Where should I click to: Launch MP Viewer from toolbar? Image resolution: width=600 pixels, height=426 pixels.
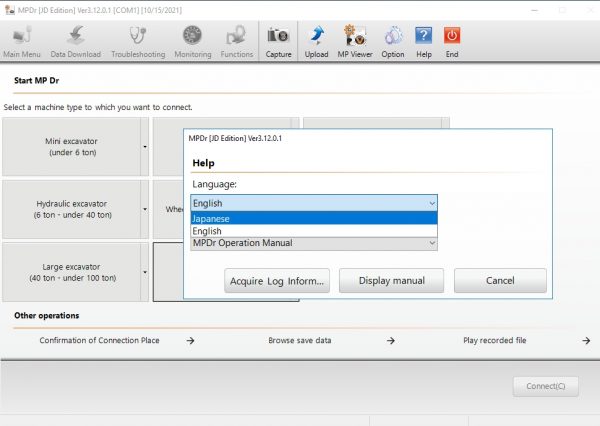(x=355, y=41)
